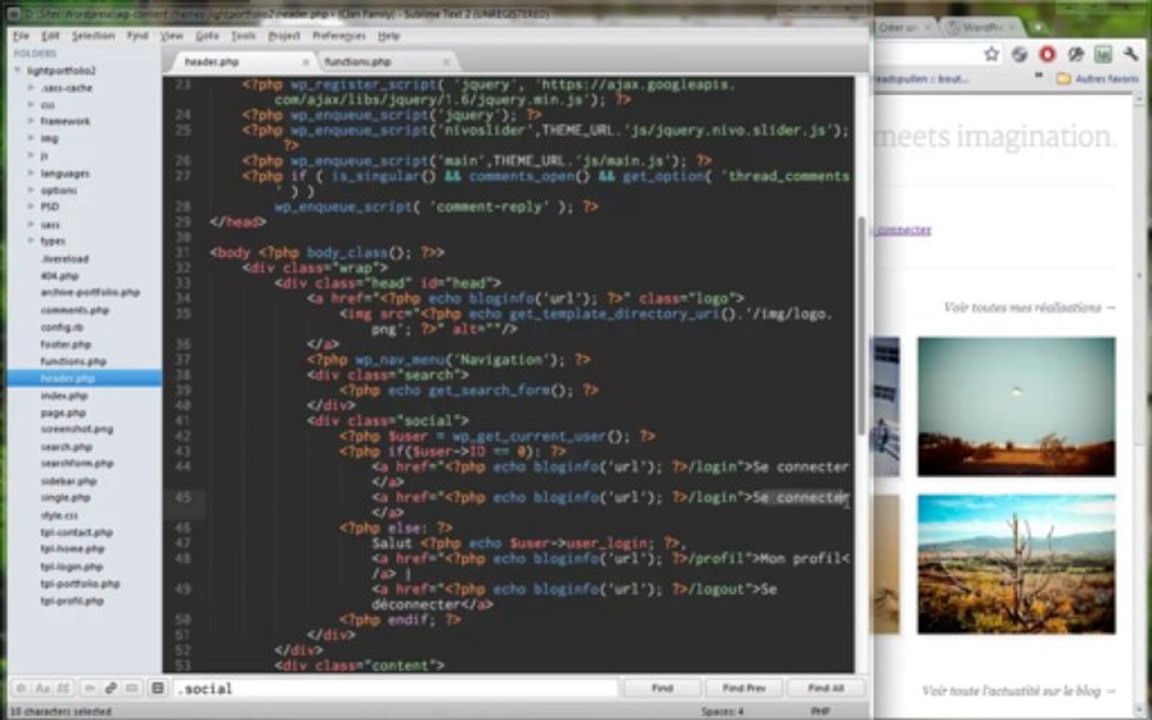The width and height of the screenshot is (1152, 720).
Task: Open the File menu
Action: click(x=21, y=35)
